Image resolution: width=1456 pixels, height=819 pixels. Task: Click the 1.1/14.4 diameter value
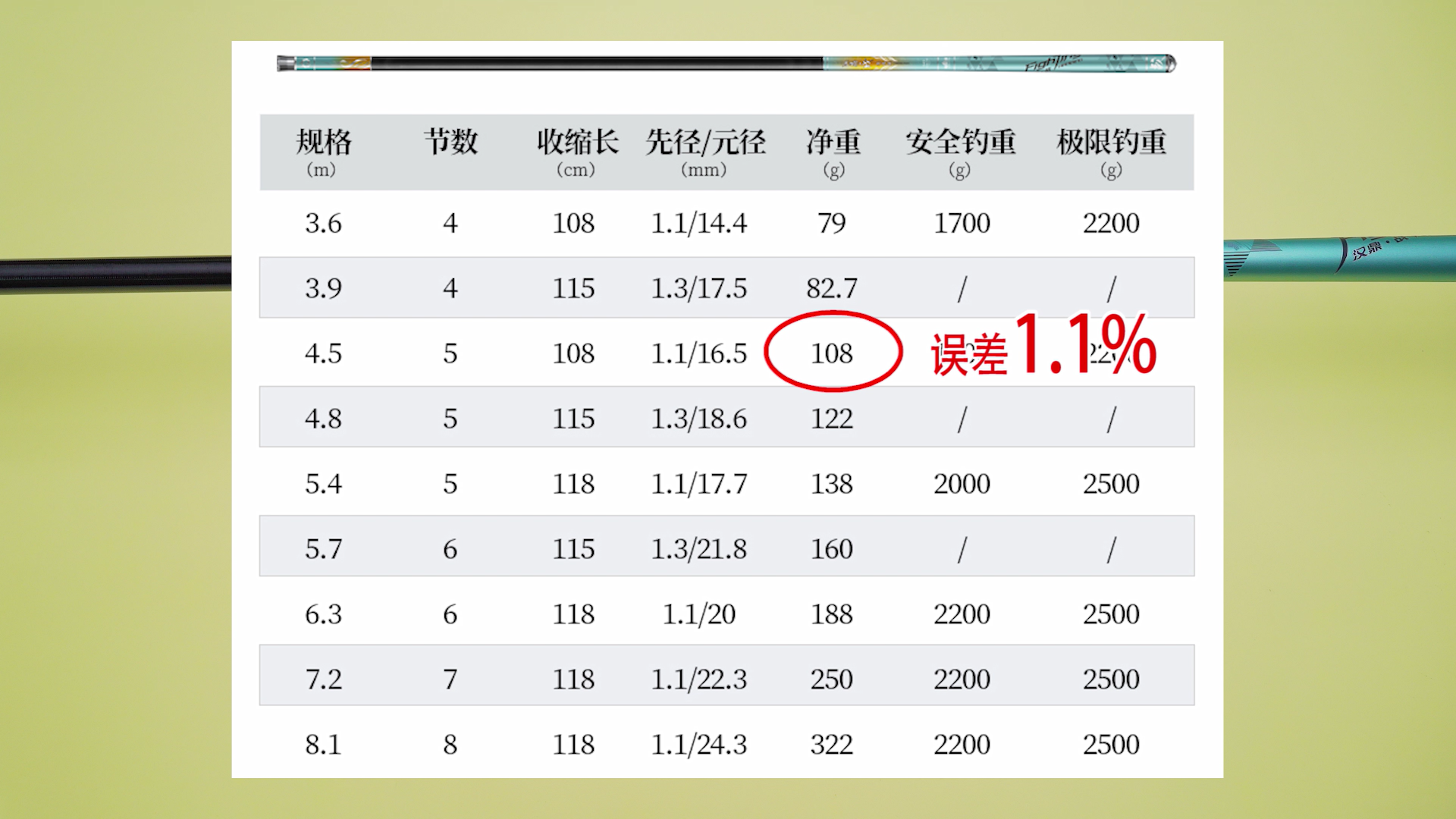(698, 223)
